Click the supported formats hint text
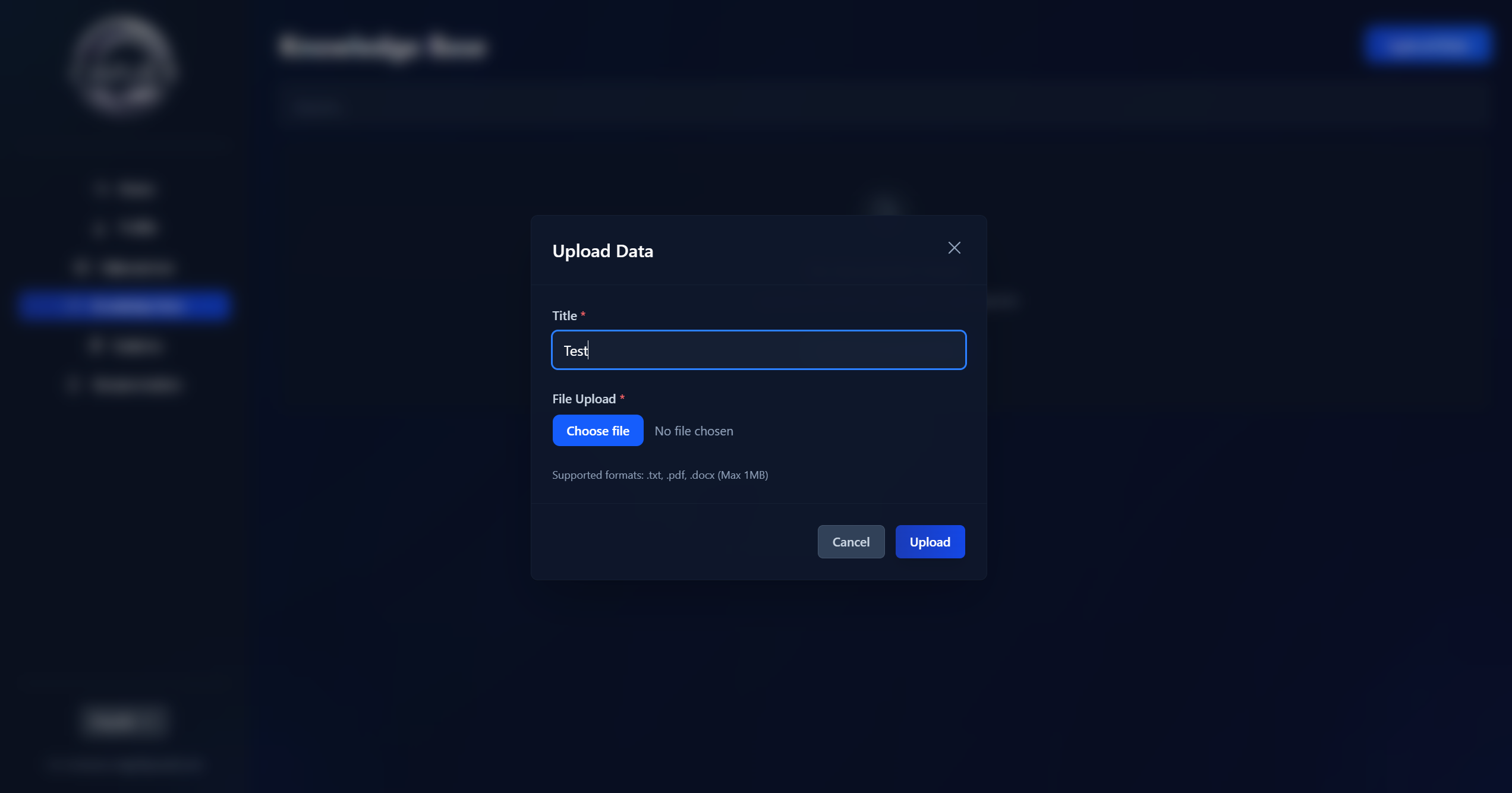 pyautogui.click(x=660, y=475)
